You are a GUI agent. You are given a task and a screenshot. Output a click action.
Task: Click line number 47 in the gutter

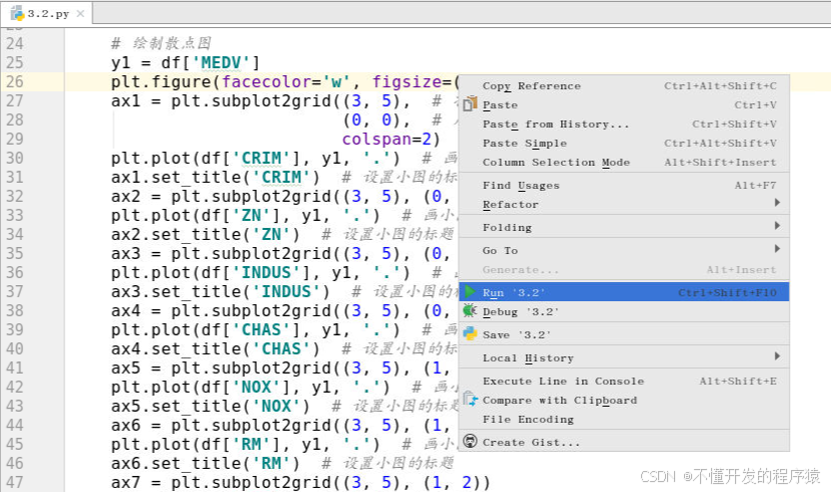15,482
